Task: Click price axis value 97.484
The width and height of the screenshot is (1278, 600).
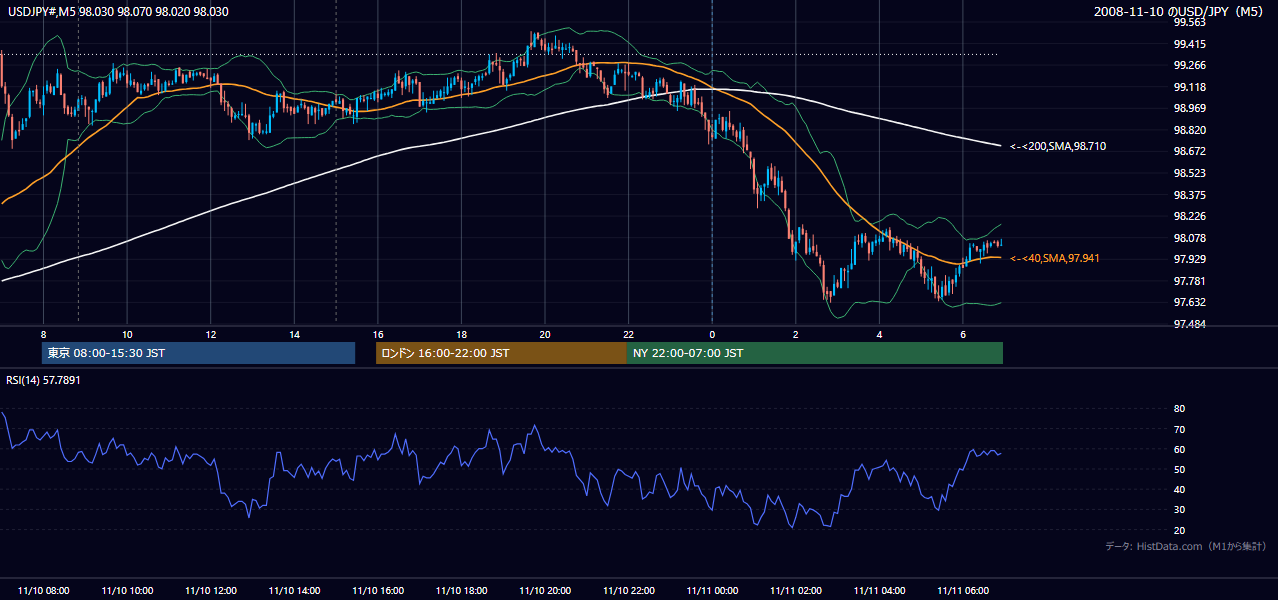Action: point(1189,324)
